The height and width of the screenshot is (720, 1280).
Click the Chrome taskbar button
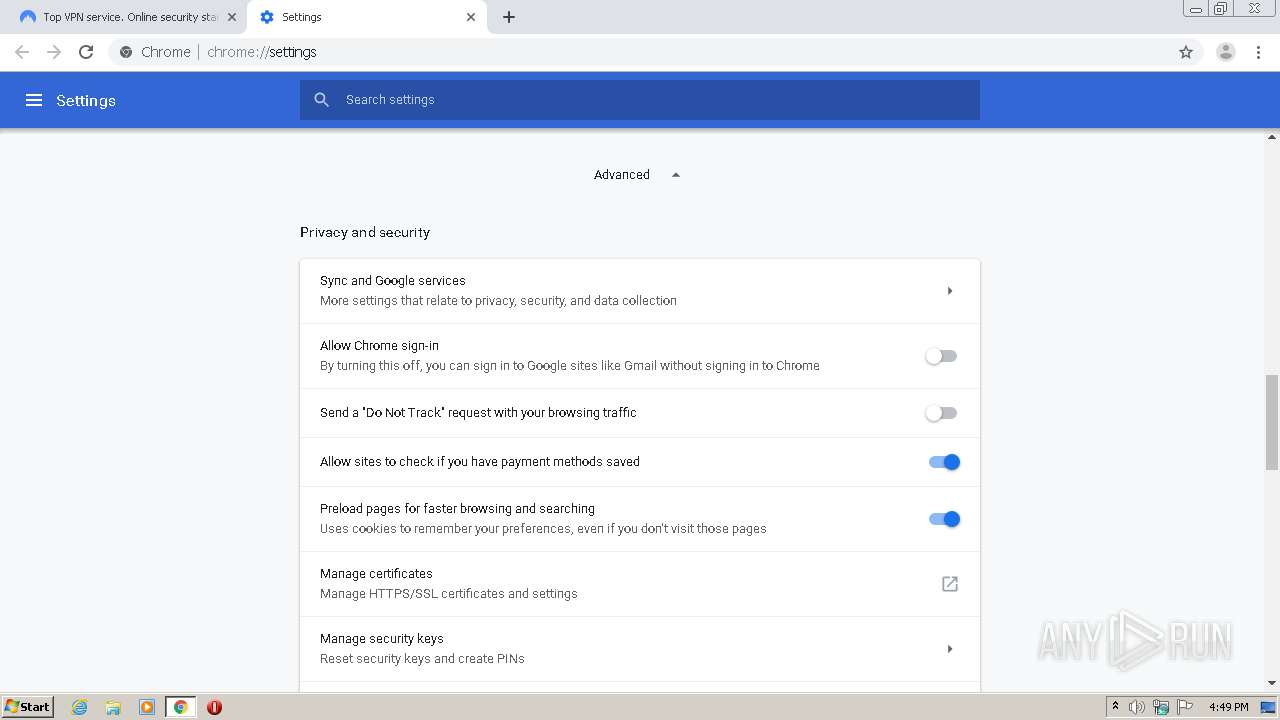click(181, 707)
